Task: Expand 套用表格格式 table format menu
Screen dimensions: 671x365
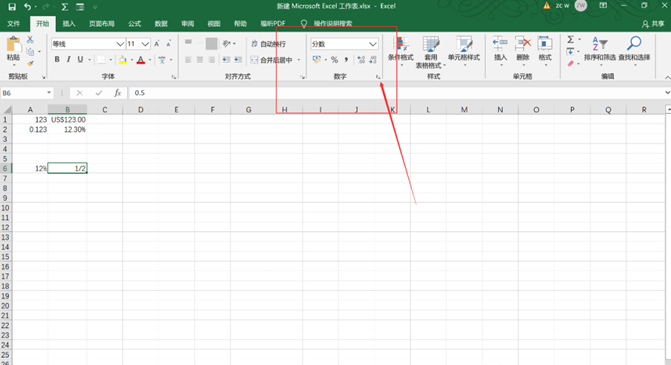Action: click(431, 52)
